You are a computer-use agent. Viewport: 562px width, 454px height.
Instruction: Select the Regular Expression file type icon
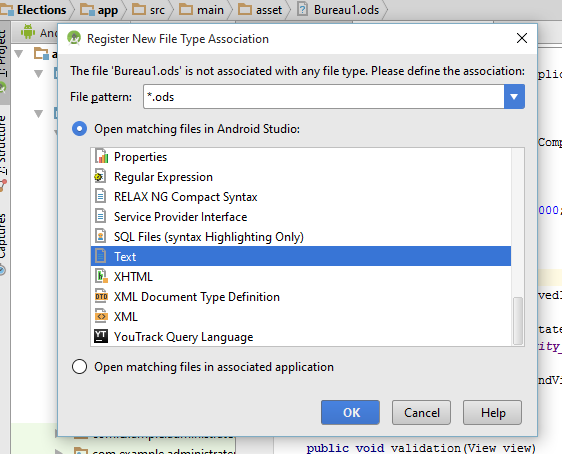pos(100,177)
